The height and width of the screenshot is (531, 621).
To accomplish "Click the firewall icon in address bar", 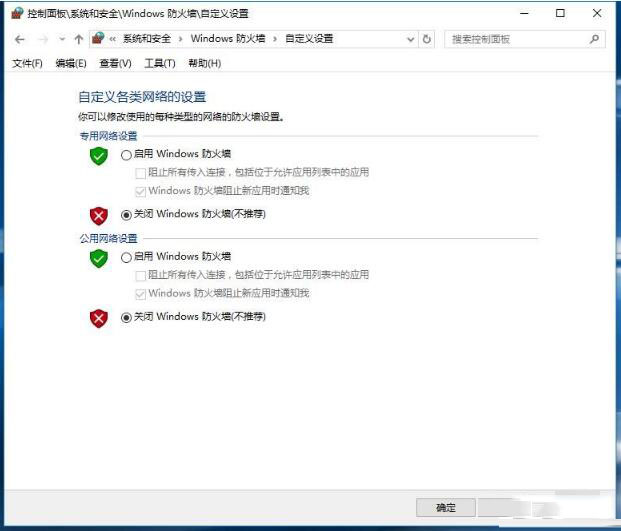I will click(x=98, y=38).
